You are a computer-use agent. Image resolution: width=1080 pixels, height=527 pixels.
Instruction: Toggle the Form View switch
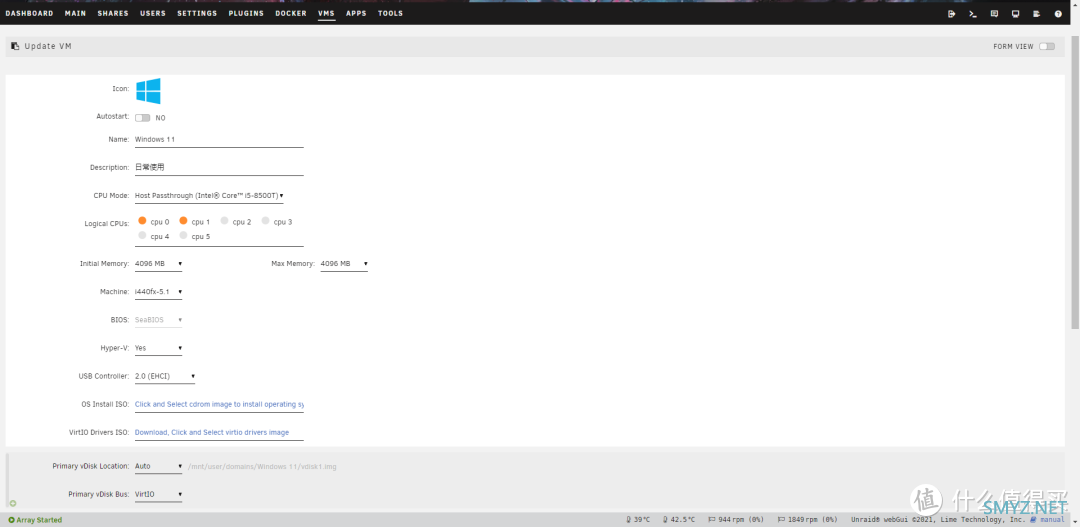[x=1047, y=47]
